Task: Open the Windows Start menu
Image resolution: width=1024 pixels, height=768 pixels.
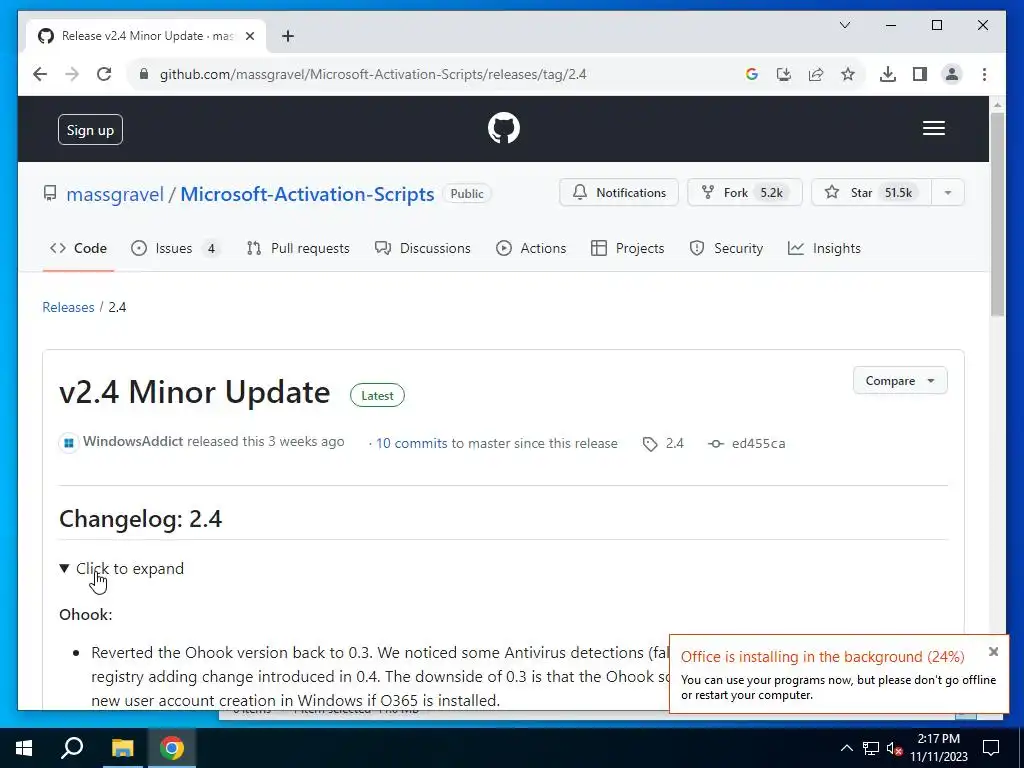Action: 24,748
